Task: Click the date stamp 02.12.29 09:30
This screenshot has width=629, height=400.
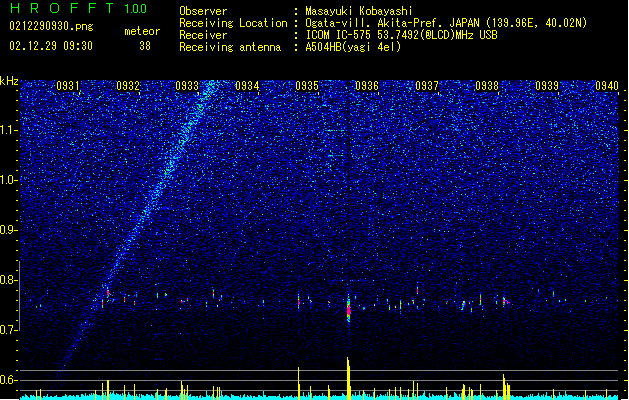Action: point(51,46)
